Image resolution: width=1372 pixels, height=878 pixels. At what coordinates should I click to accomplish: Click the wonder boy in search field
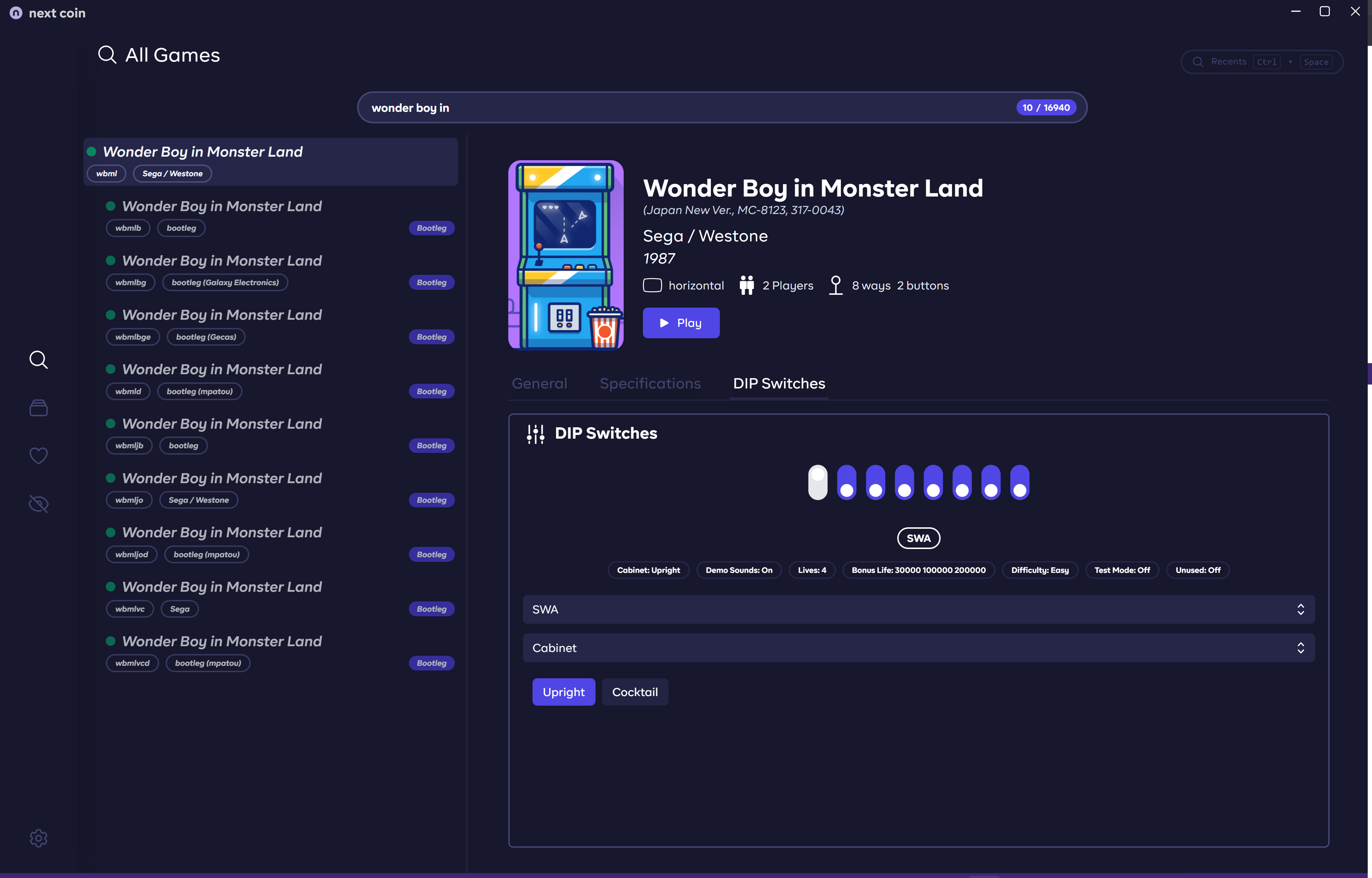pos(684,108)
